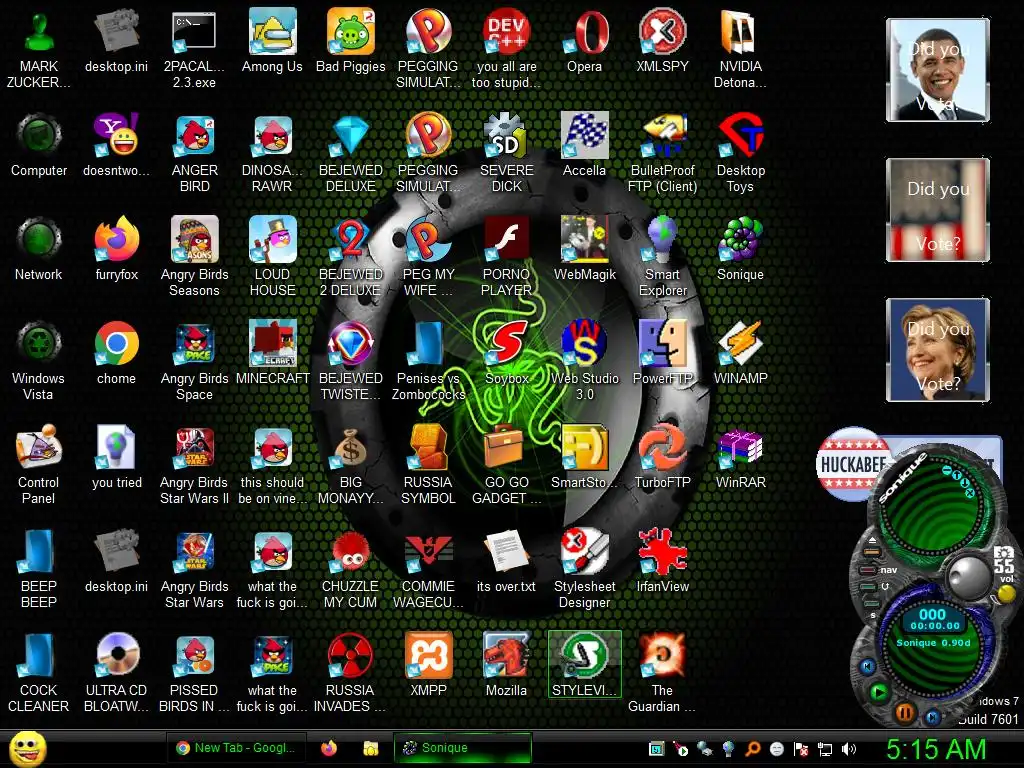Open Angry Birds Space shortcut
Image resolution: width=1024 pixels, height=768 pixels.
point(195,360)
